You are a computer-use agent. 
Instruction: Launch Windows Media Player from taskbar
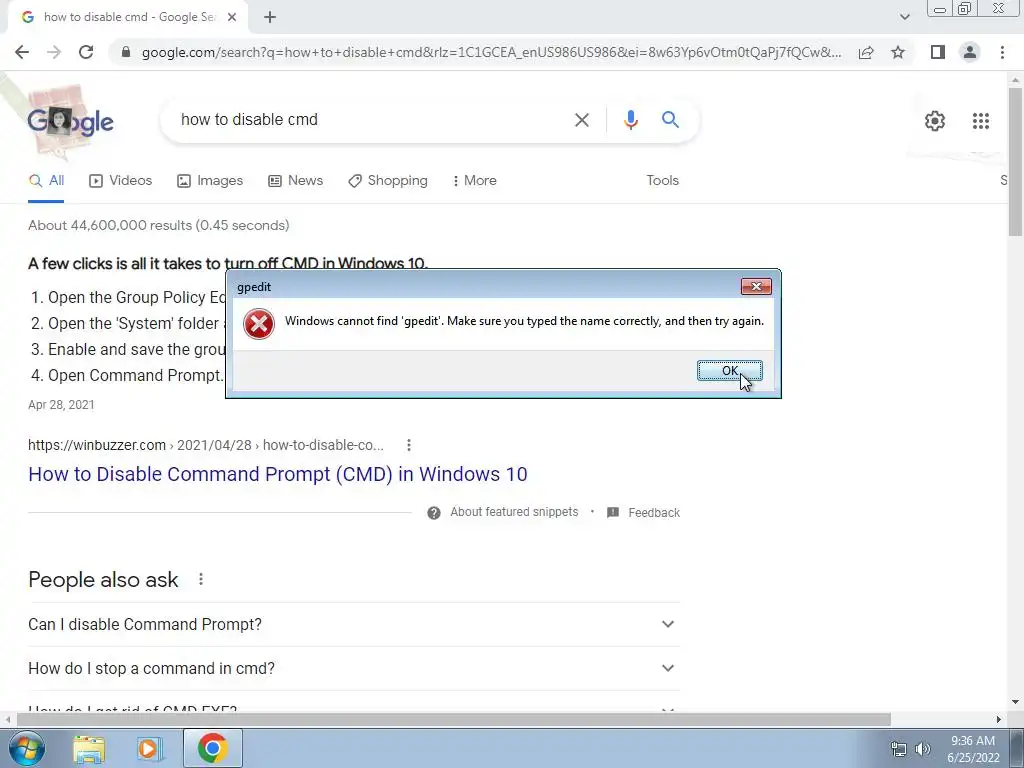click(149, 749)
